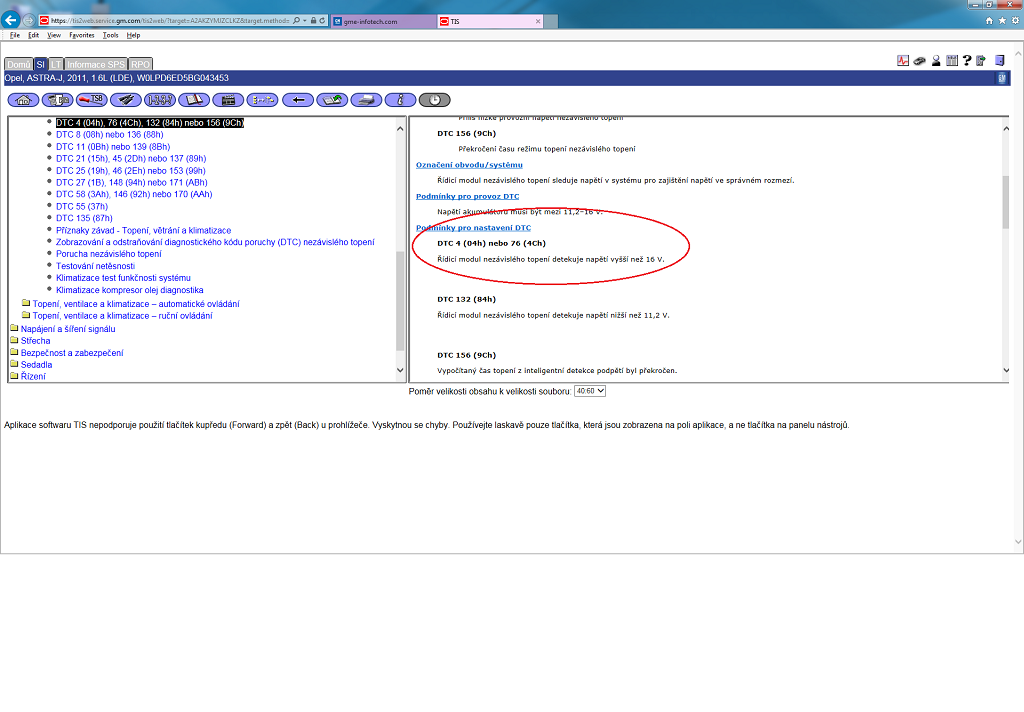Click the printer icon to print the document
1024x712 pixels.
(366, 99)
